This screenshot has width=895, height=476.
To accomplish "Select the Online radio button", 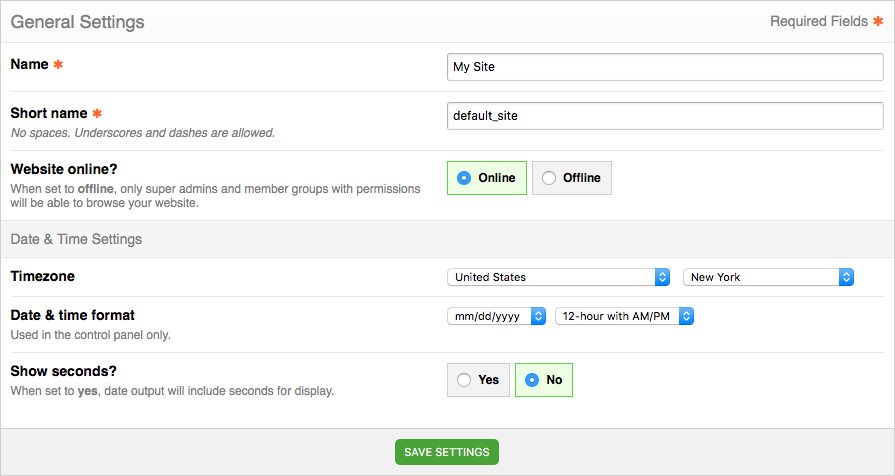I will 486,178.
